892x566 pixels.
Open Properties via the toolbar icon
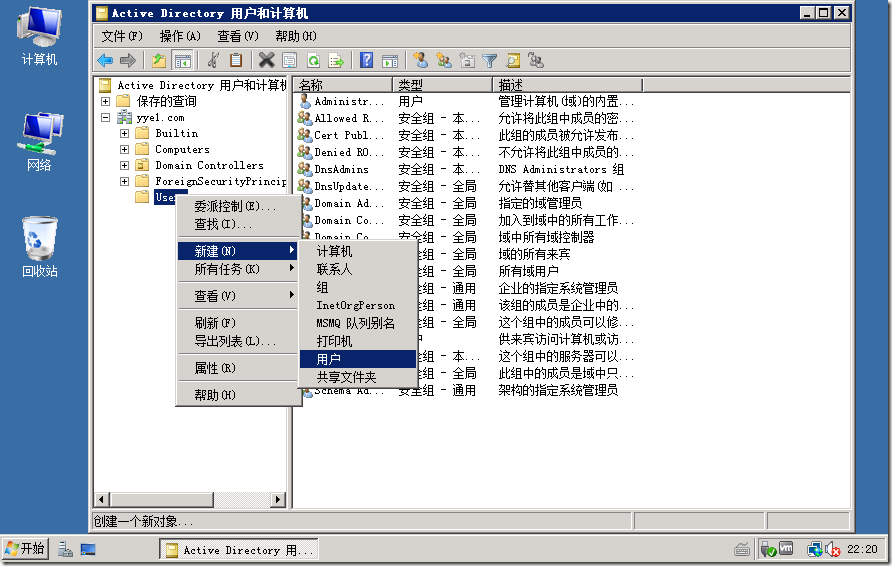290,60
